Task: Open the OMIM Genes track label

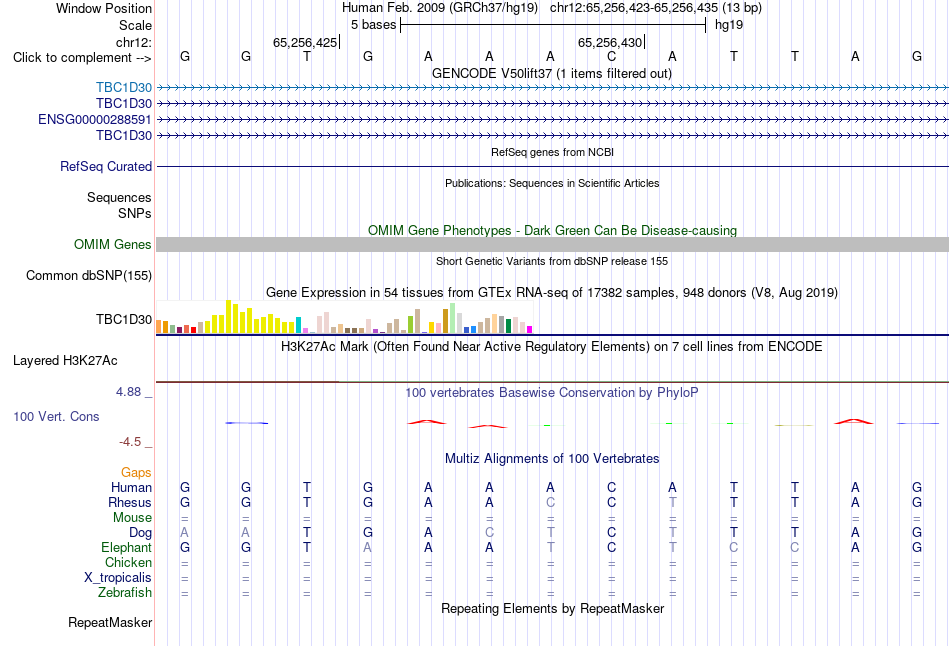Action: [x=112, y=244]
